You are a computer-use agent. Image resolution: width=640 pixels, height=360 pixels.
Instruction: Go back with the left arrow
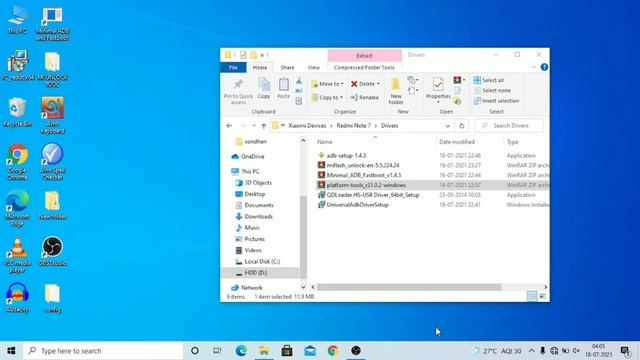pyautogui.click(x=229, y=126)
